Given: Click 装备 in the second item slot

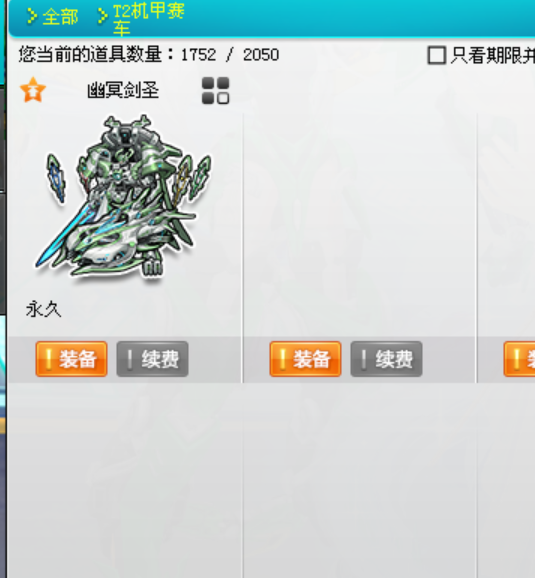Looking at the screenshot, I should point(305,359).
